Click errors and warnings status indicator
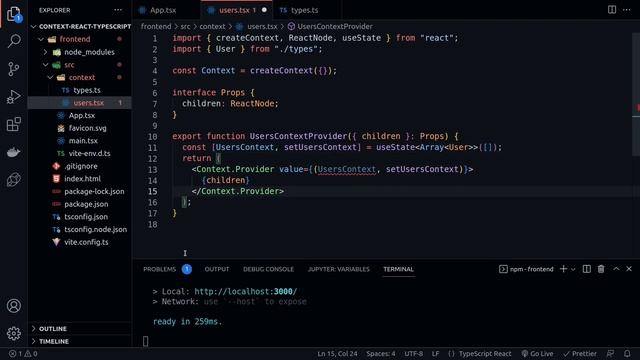Viewport: 640px width, 360px height. point(23,353)
